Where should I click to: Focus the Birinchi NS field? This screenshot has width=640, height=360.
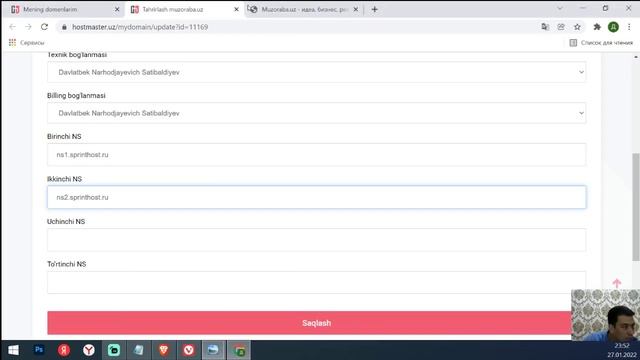[316, 155]
